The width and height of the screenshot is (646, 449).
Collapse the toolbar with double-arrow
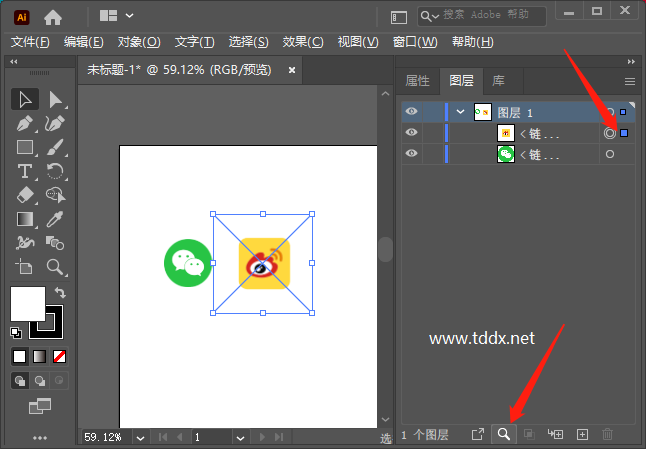(14, 61)
